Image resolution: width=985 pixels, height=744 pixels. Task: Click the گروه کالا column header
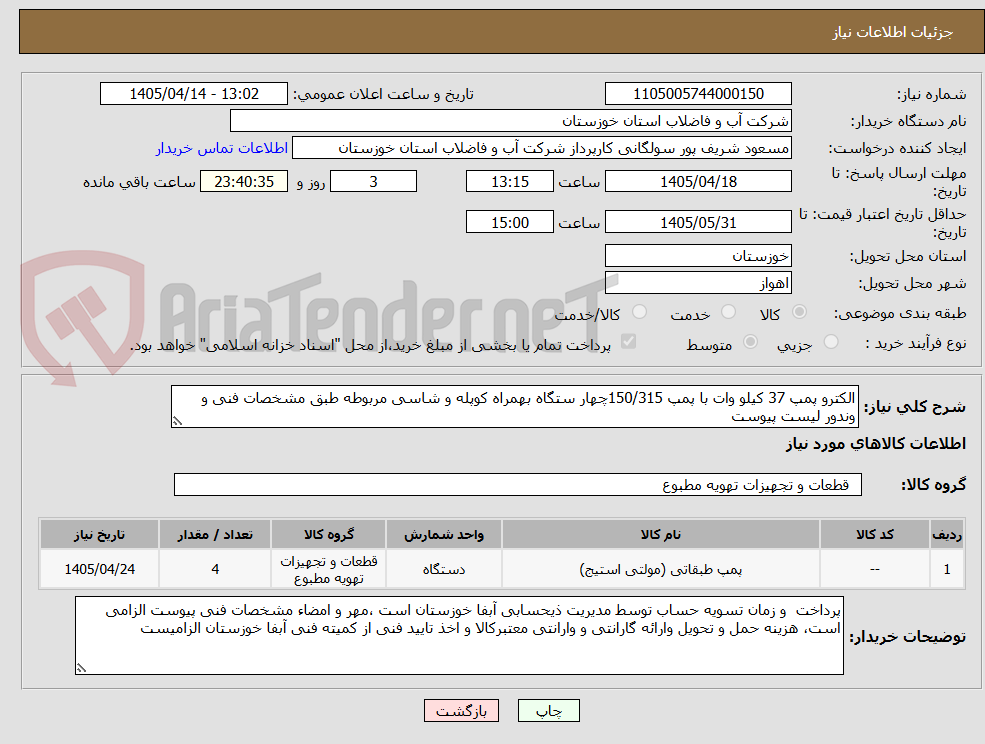click(329, 534)
